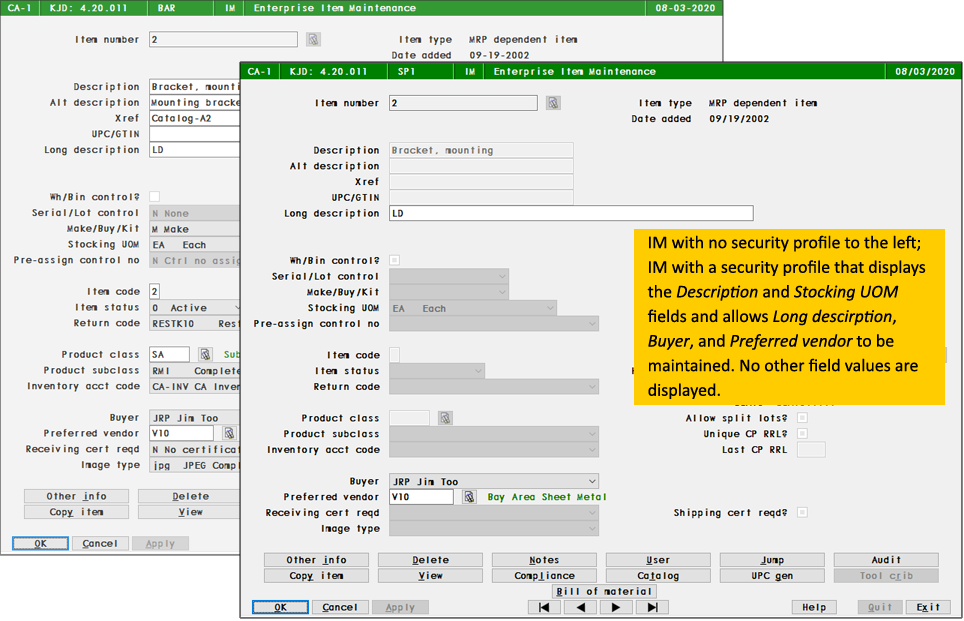The height and width of the screenshot is (621, 964).
Task: Open Product subclass dropdown in front window
Action: click(494, 433)
